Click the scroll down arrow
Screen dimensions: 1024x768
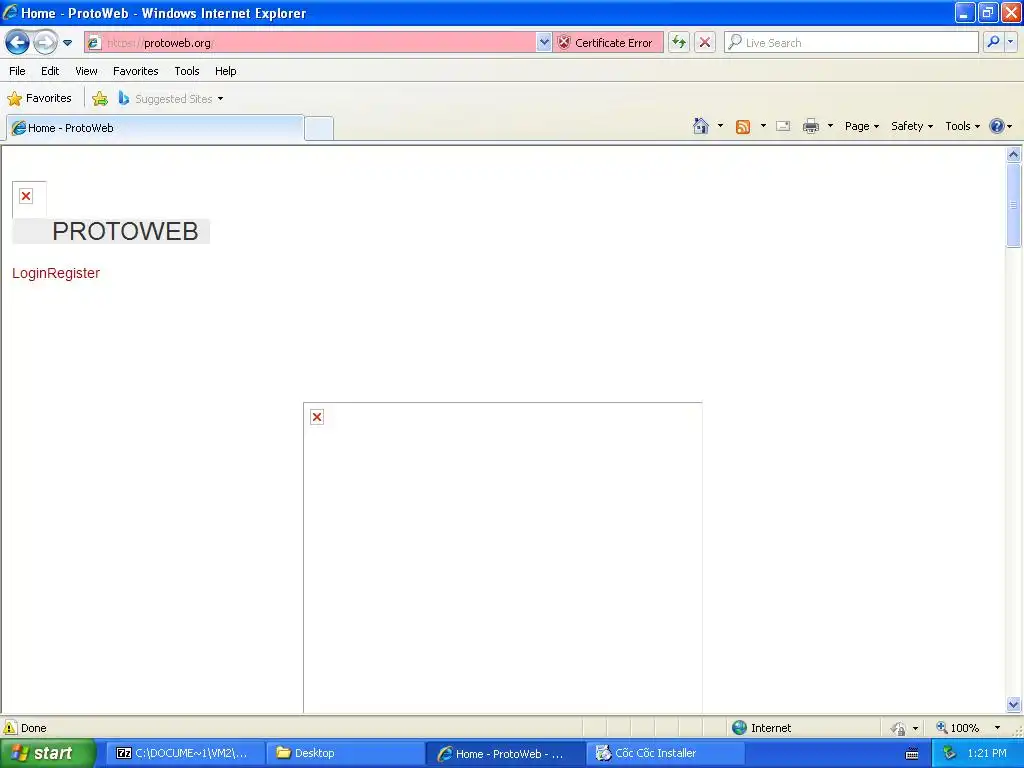tap(1014, 704)
